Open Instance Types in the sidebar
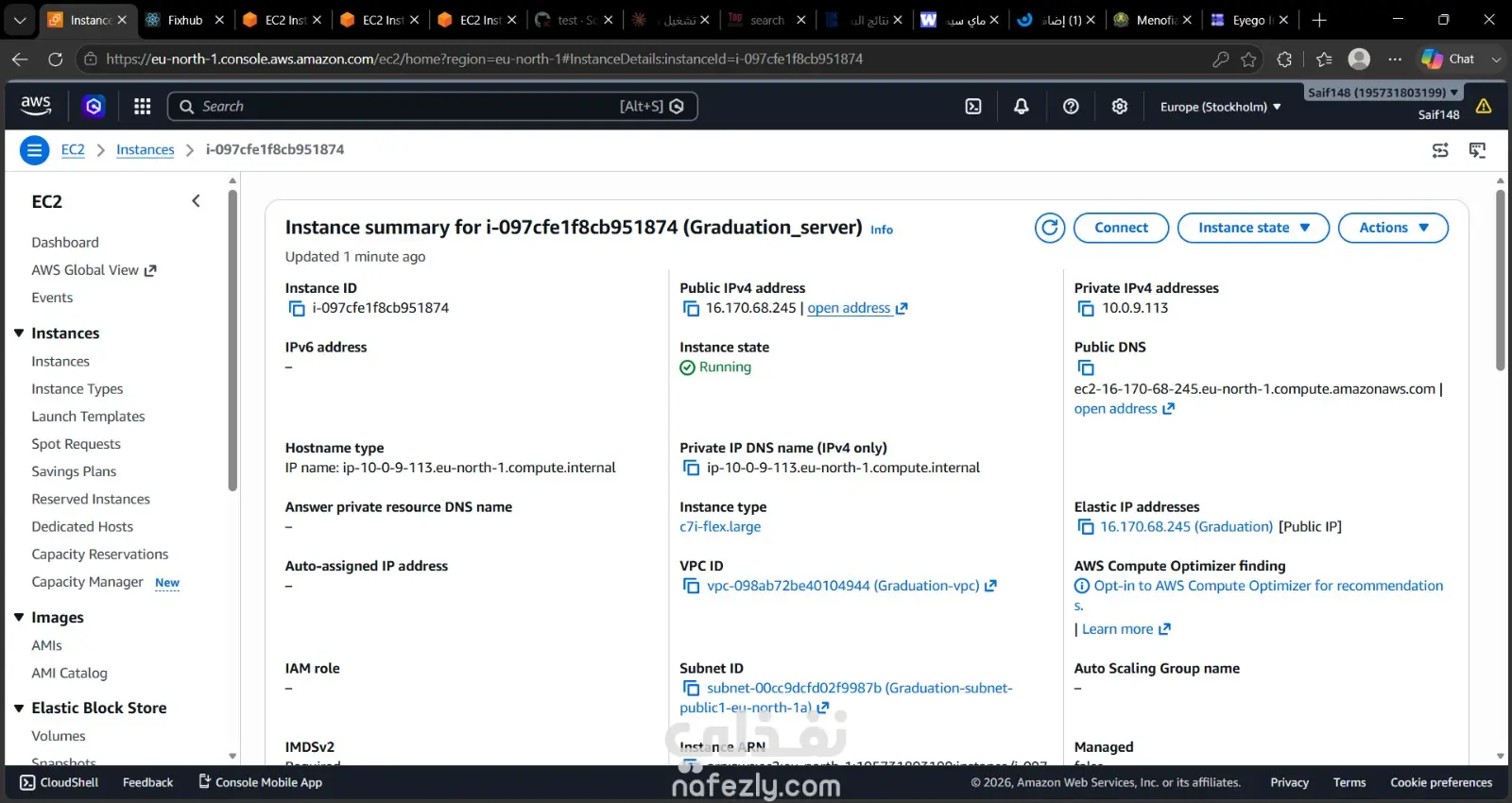This screenshot has width=1512, height=803. tap(77, 389)
